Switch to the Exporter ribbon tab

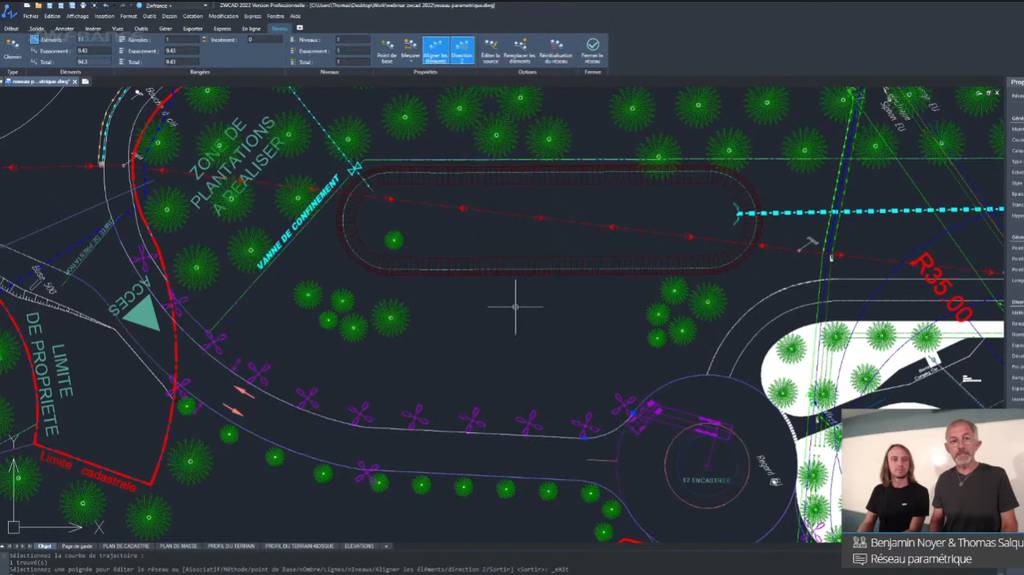[x=193, y=29]
